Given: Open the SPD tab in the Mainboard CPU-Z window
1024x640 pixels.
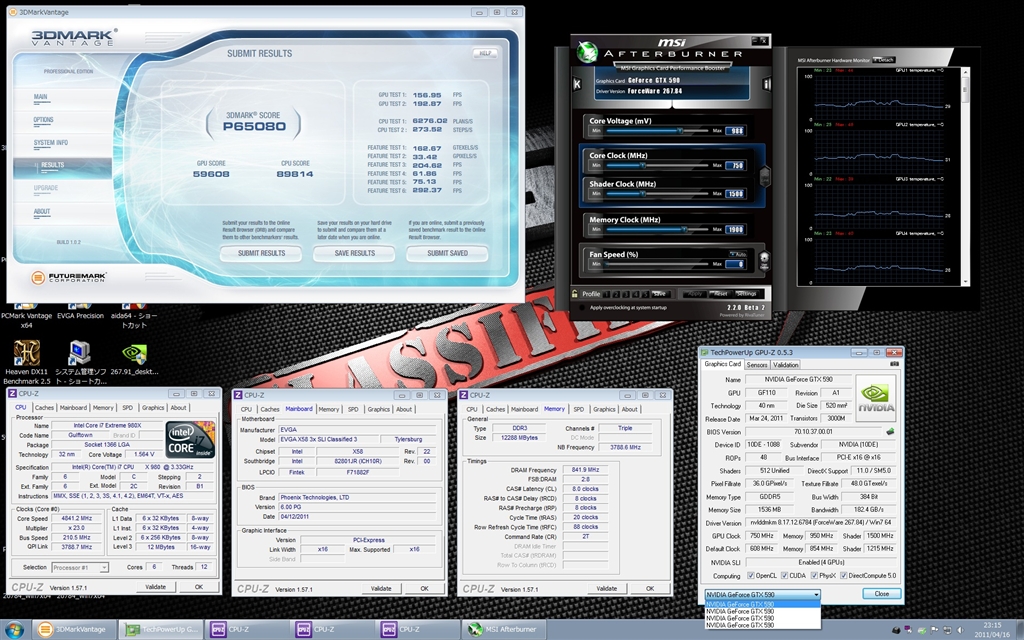Looking at the screenshot, I should tap(353, 409).
